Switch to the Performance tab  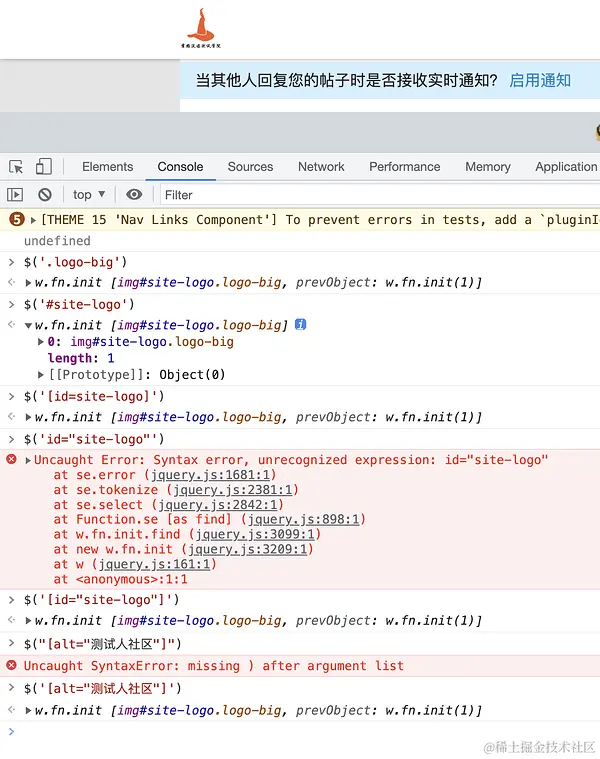[405, 167]
